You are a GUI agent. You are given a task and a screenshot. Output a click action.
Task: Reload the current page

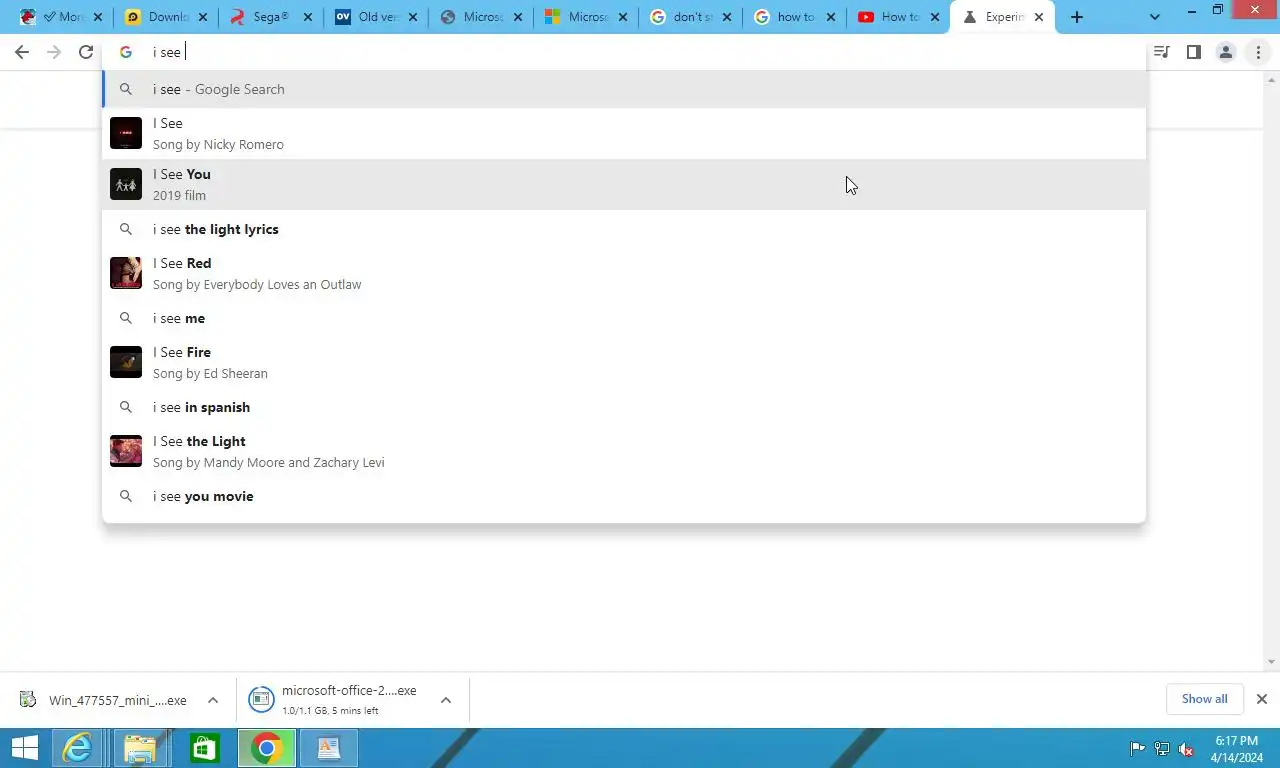click(x=86, y=52)
